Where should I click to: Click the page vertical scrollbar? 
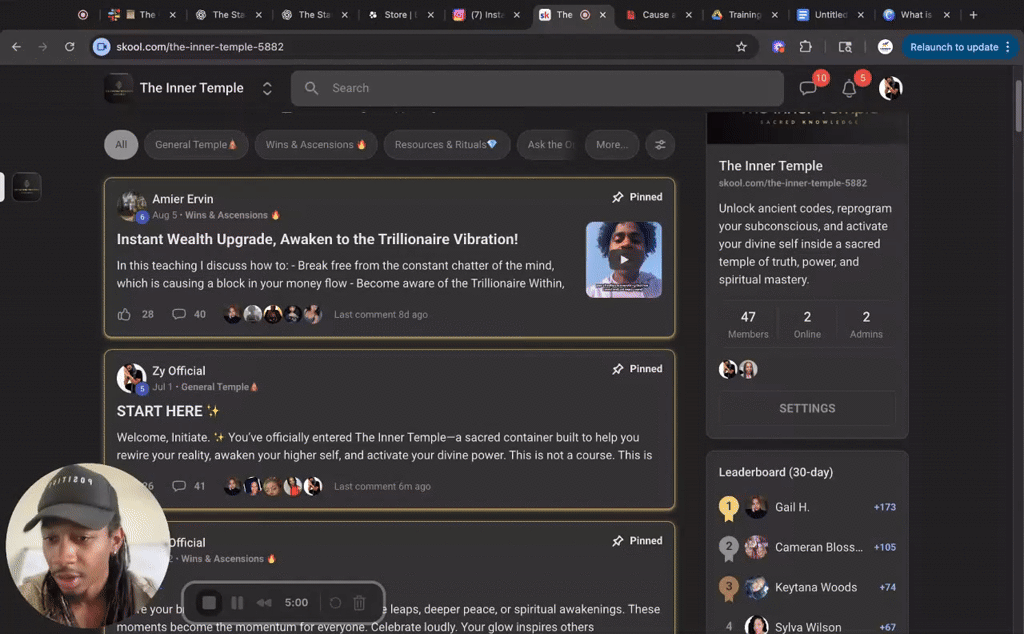click(1018, 106)
